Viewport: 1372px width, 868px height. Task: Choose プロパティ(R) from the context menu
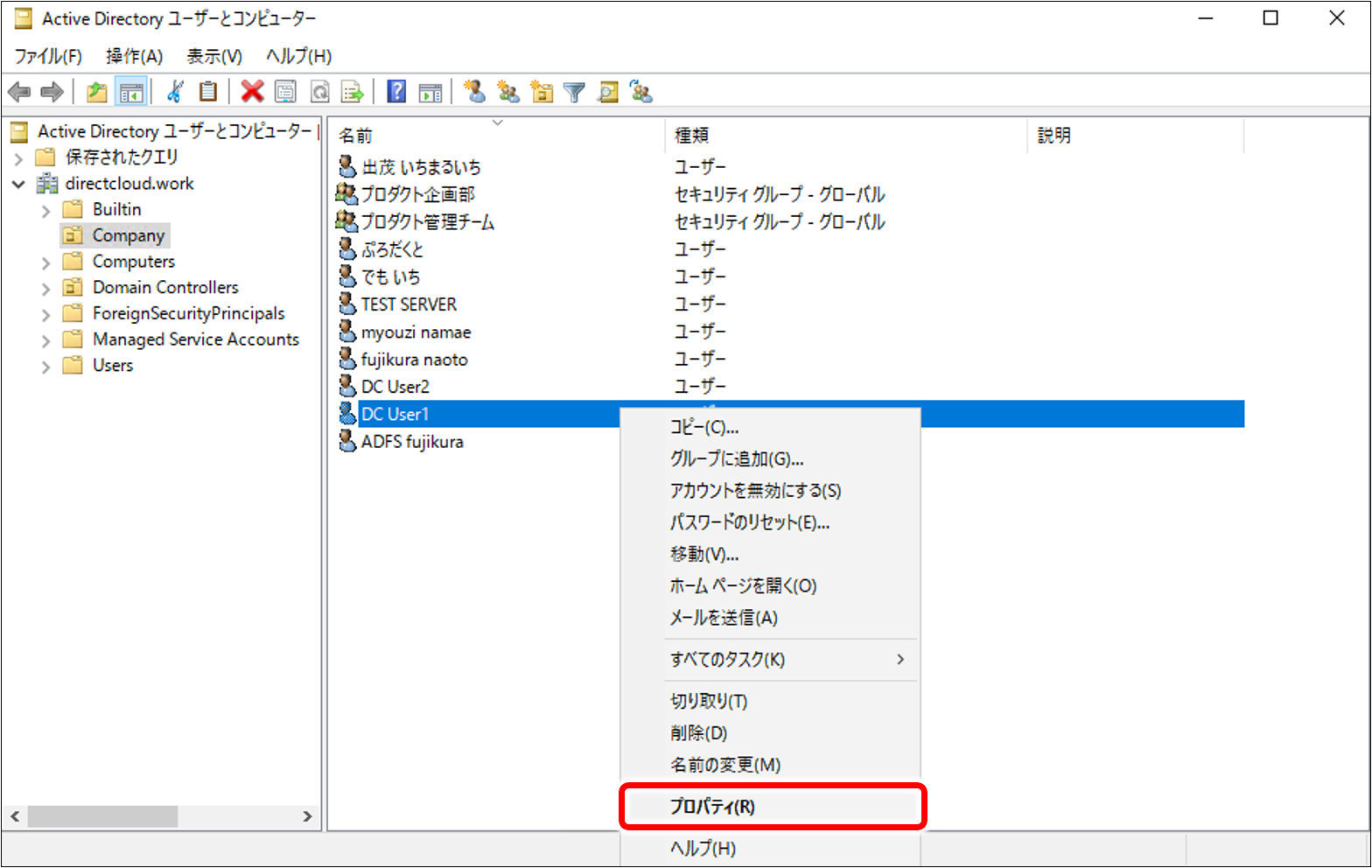pyautogui.click(x=712, y=807)
